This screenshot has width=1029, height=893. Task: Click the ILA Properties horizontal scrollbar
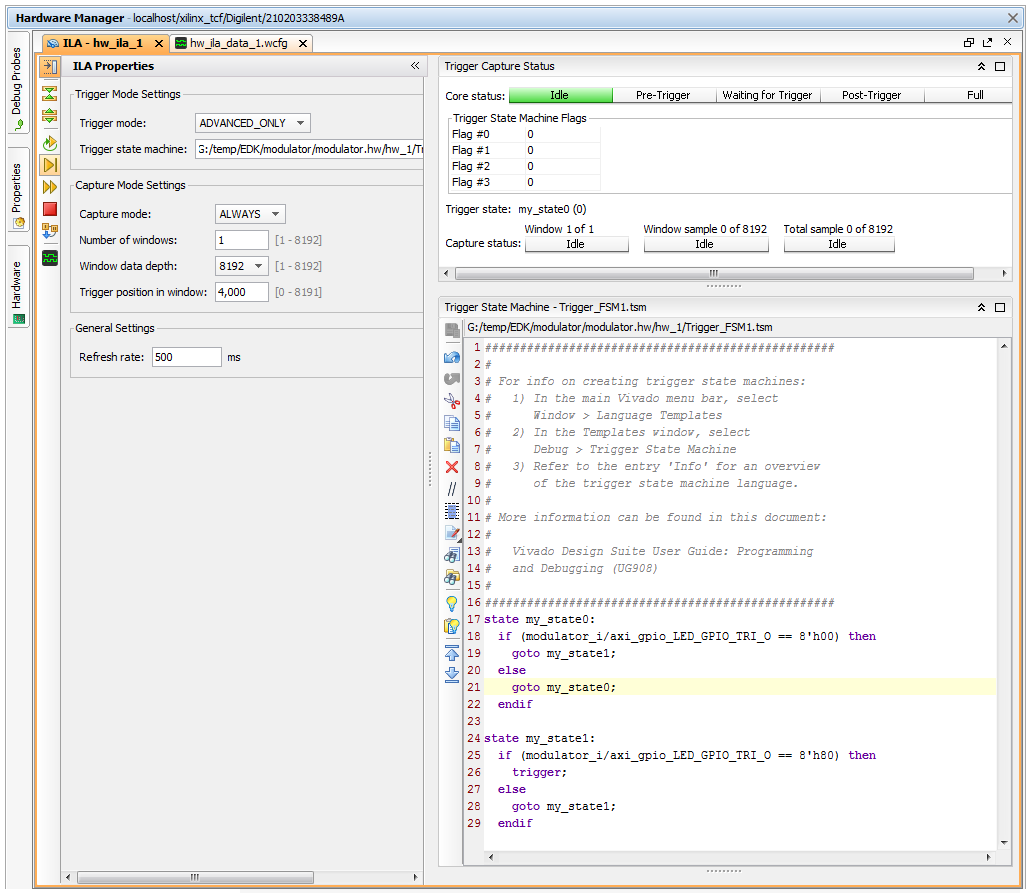tap(195, 877)
